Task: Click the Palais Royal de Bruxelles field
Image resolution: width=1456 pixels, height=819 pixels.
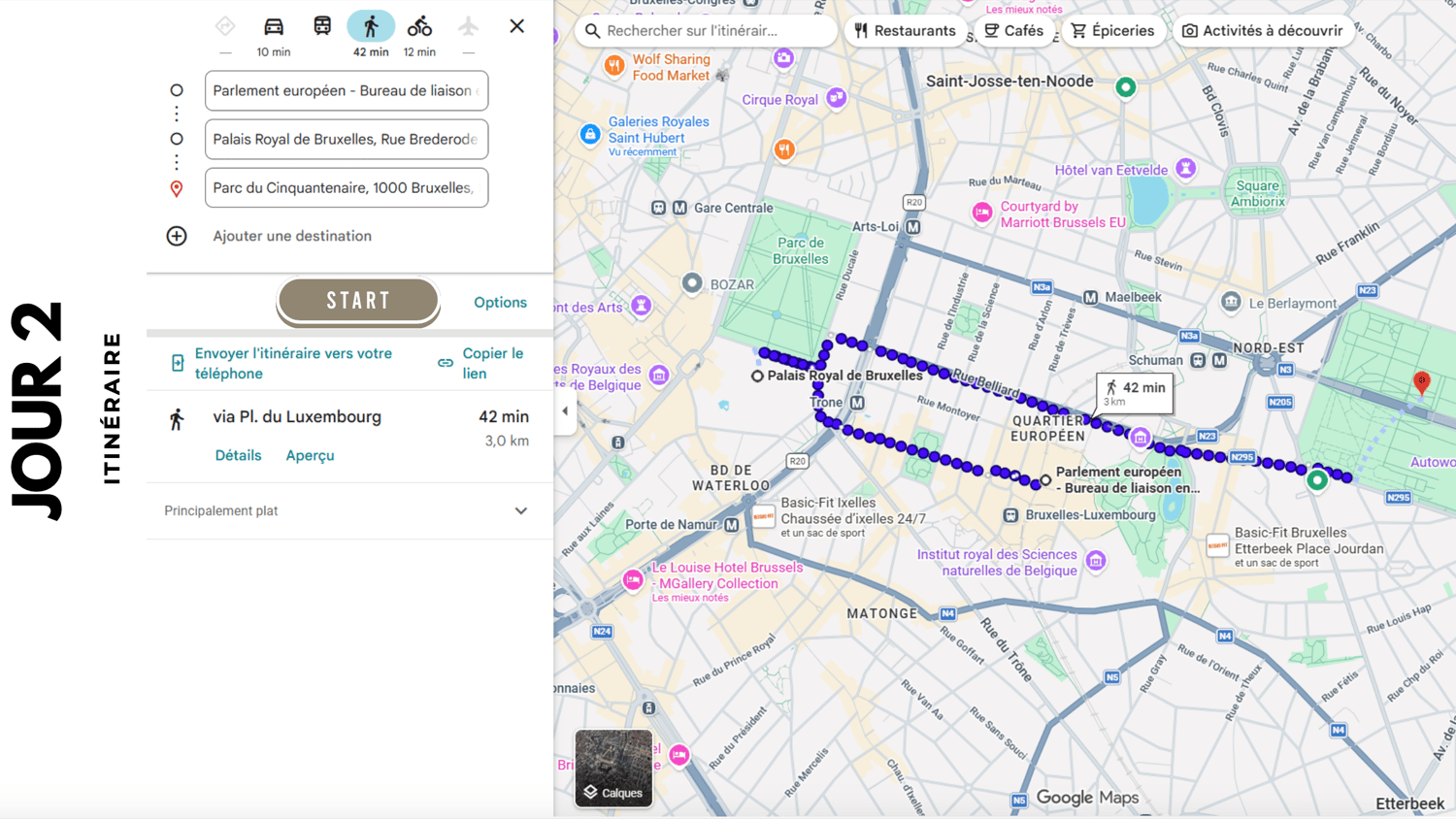Action: point(347,139)
